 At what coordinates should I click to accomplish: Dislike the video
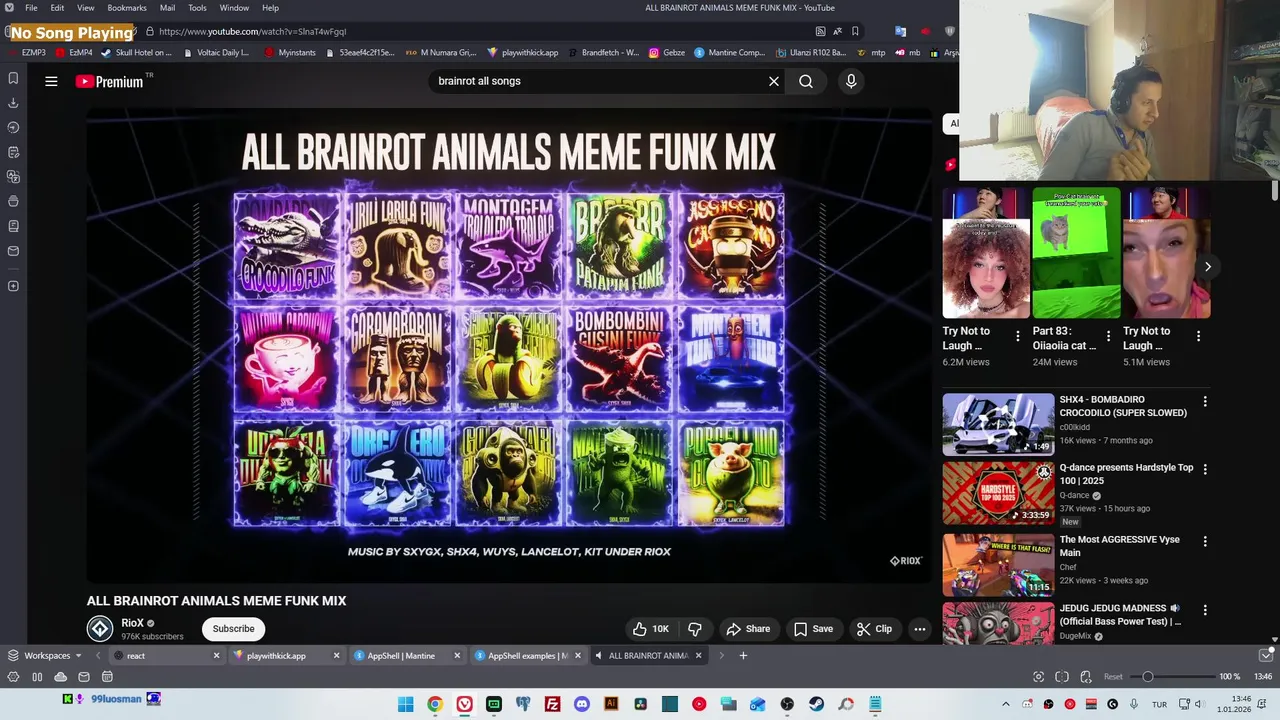click(695, 629)
